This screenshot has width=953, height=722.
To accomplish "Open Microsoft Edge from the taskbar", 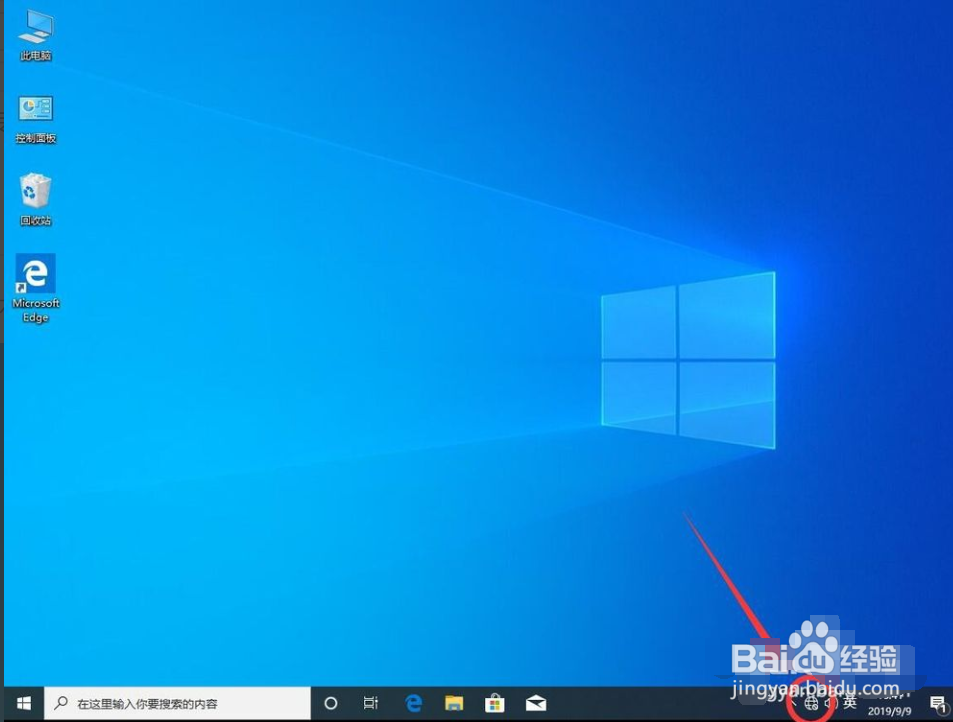I will point(413,703).
